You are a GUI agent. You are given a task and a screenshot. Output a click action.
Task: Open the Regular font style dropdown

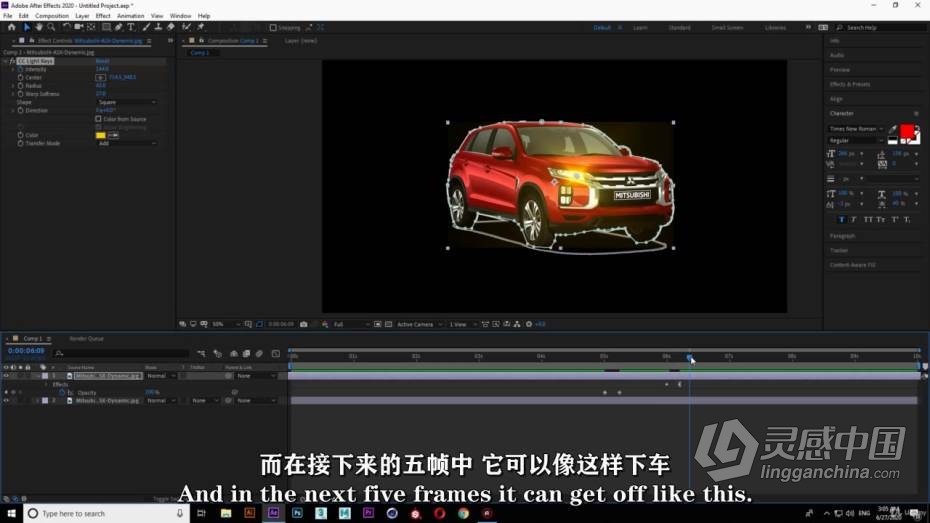pos(856,141)
